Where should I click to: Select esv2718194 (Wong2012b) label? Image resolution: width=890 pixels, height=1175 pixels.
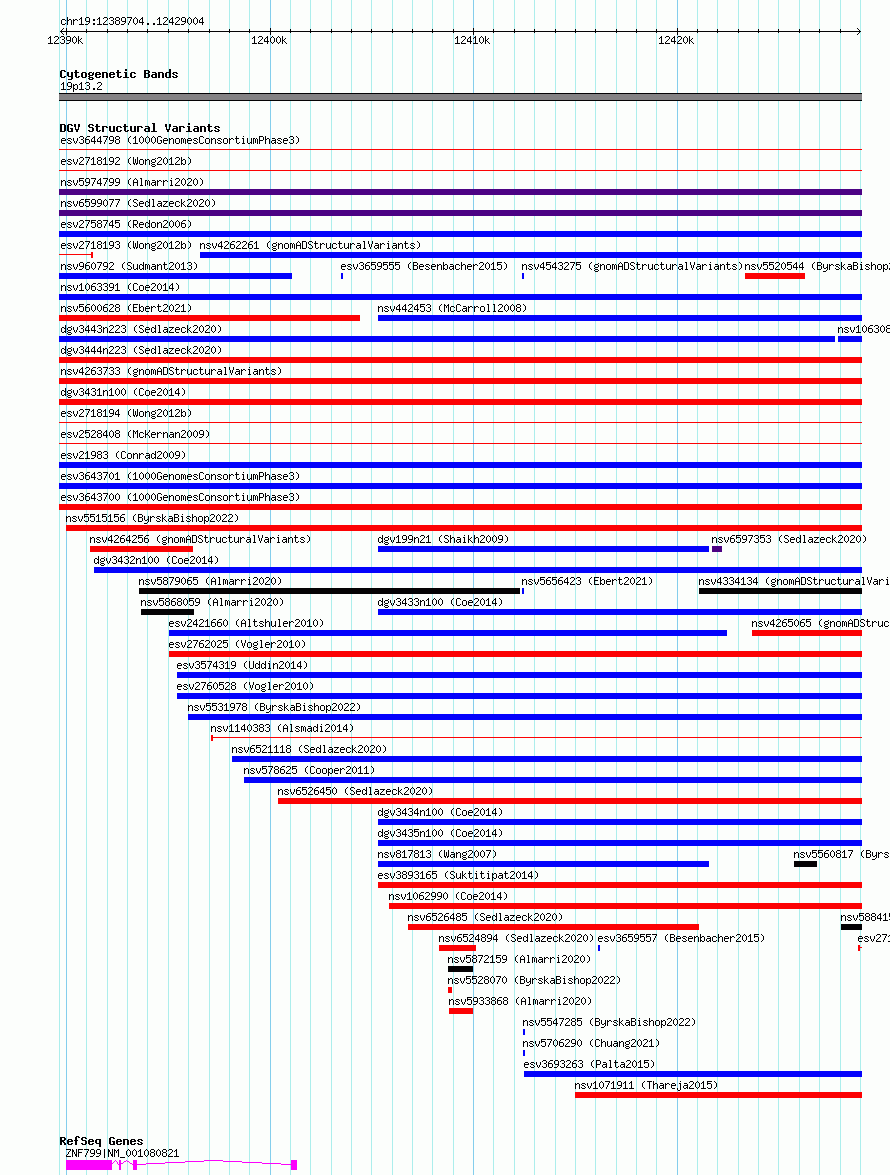126,413
